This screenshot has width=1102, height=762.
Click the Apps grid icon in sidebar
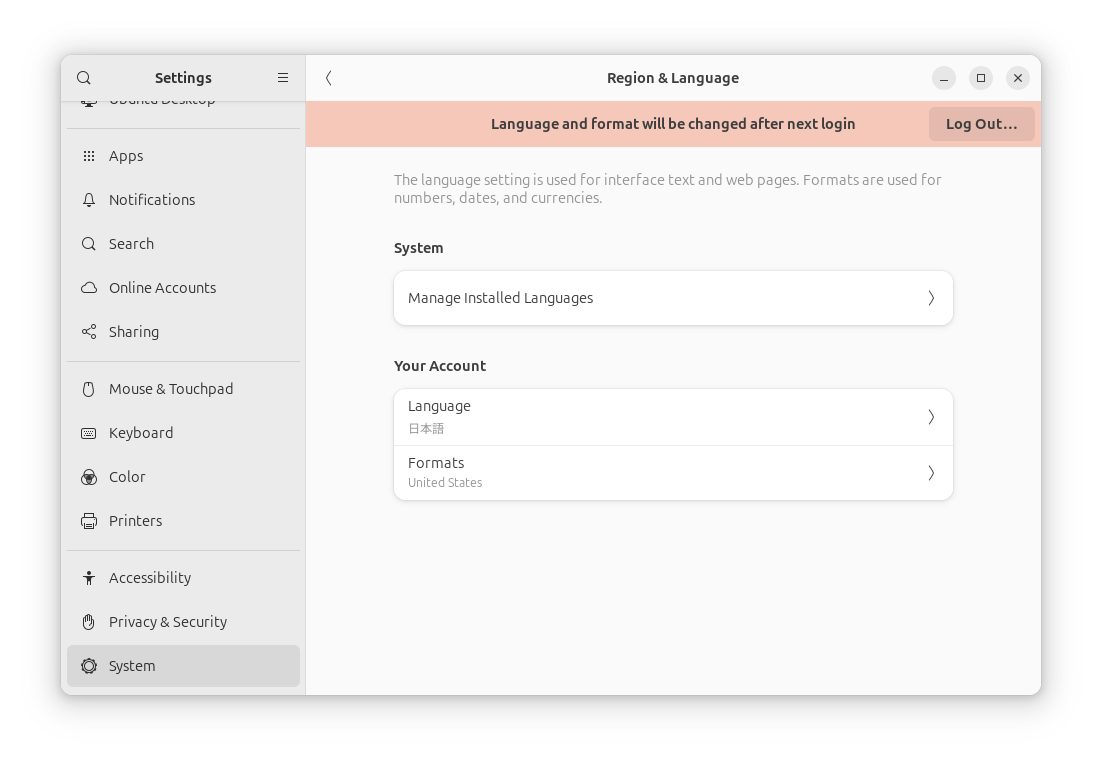coord(89,156)
